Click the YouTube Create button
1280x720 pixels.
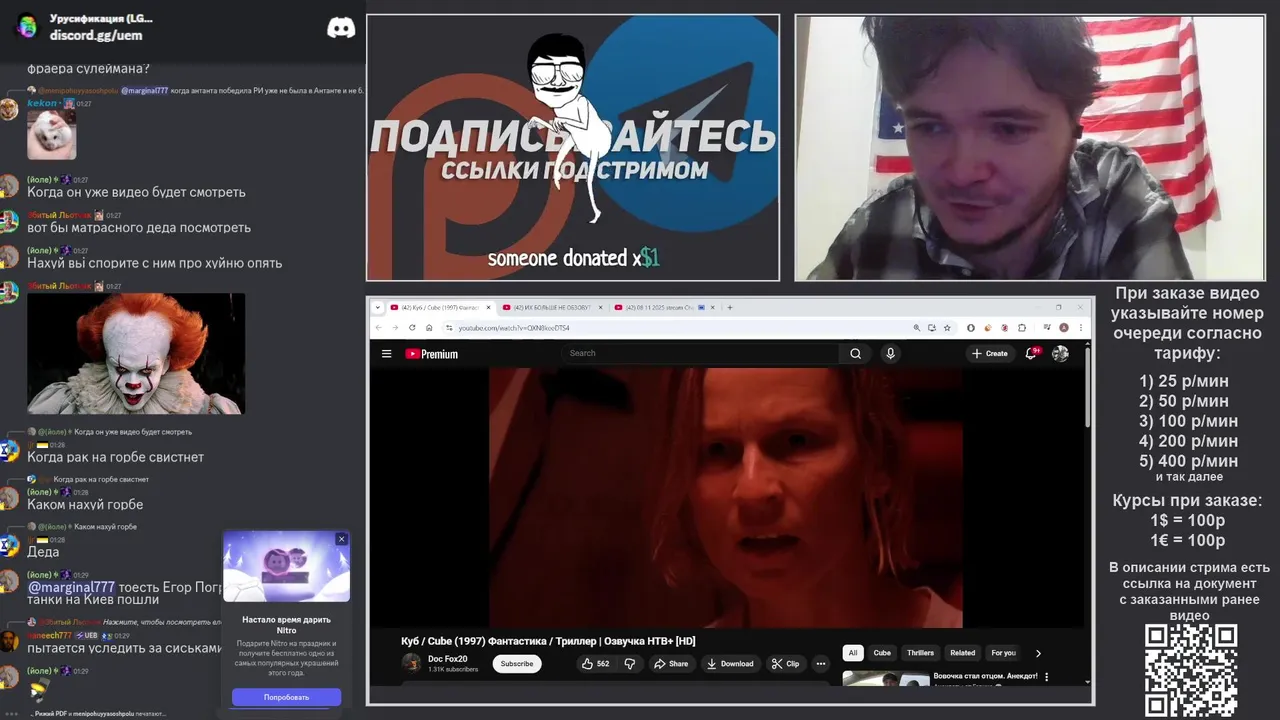990,353
